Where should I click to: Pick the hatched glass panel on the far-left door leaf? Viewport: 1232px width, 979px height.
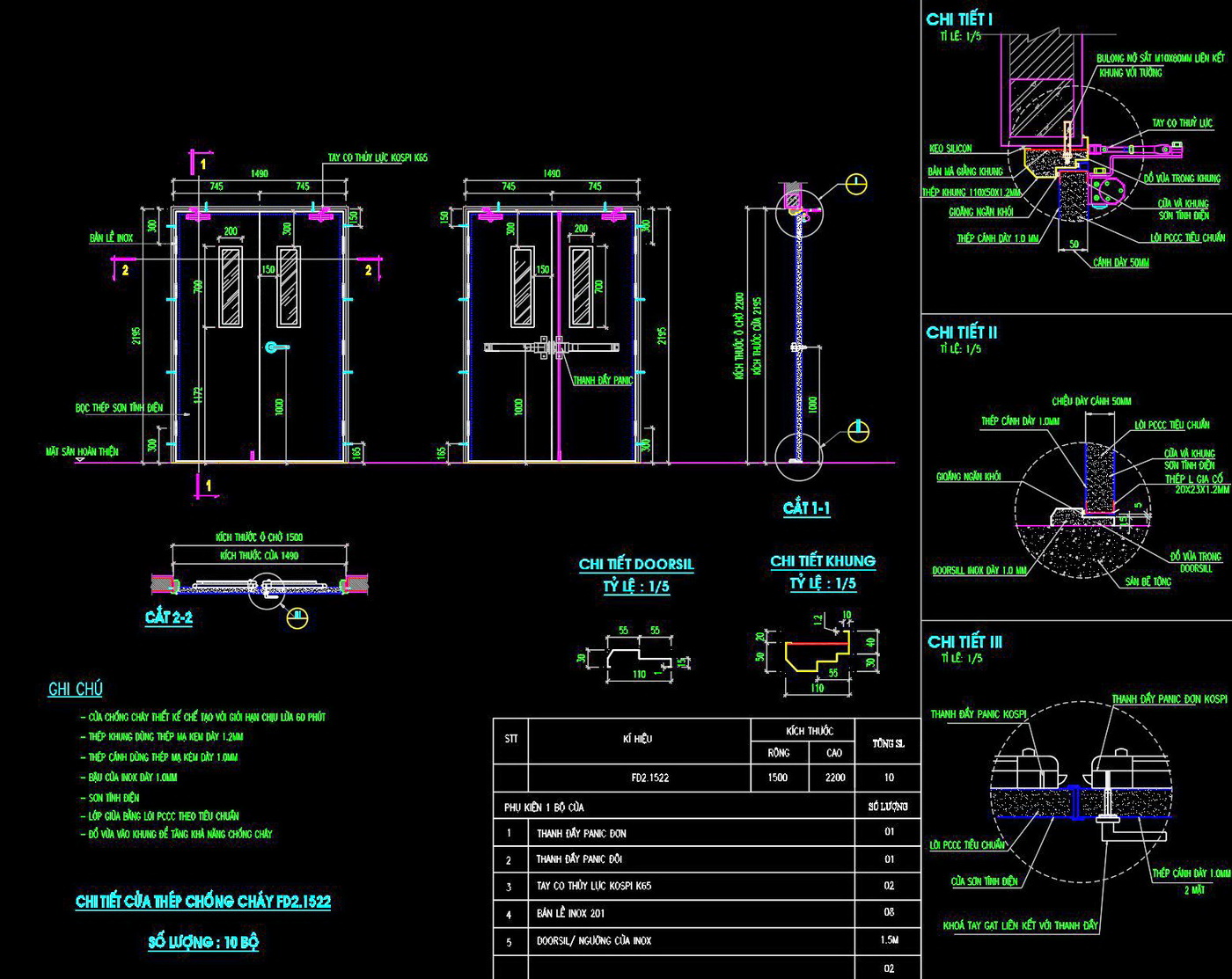tap(231, 287)
